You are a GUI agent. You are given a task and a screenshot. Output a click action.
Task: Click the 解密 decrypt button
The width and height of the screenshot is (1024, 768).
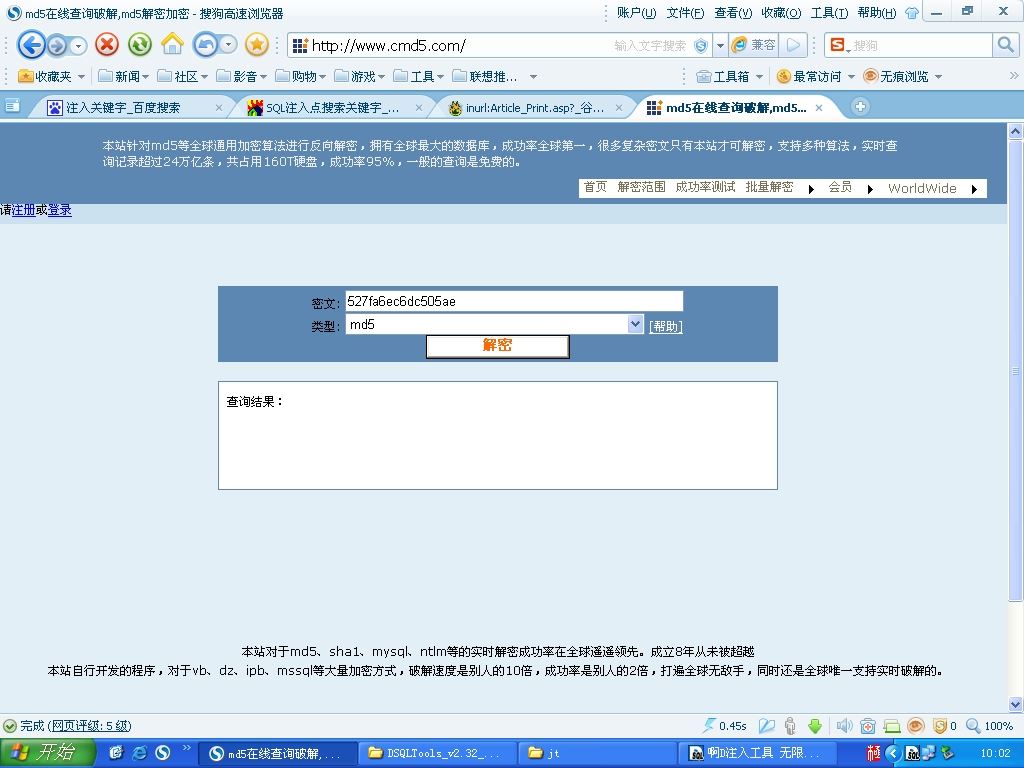pos(498,346)
